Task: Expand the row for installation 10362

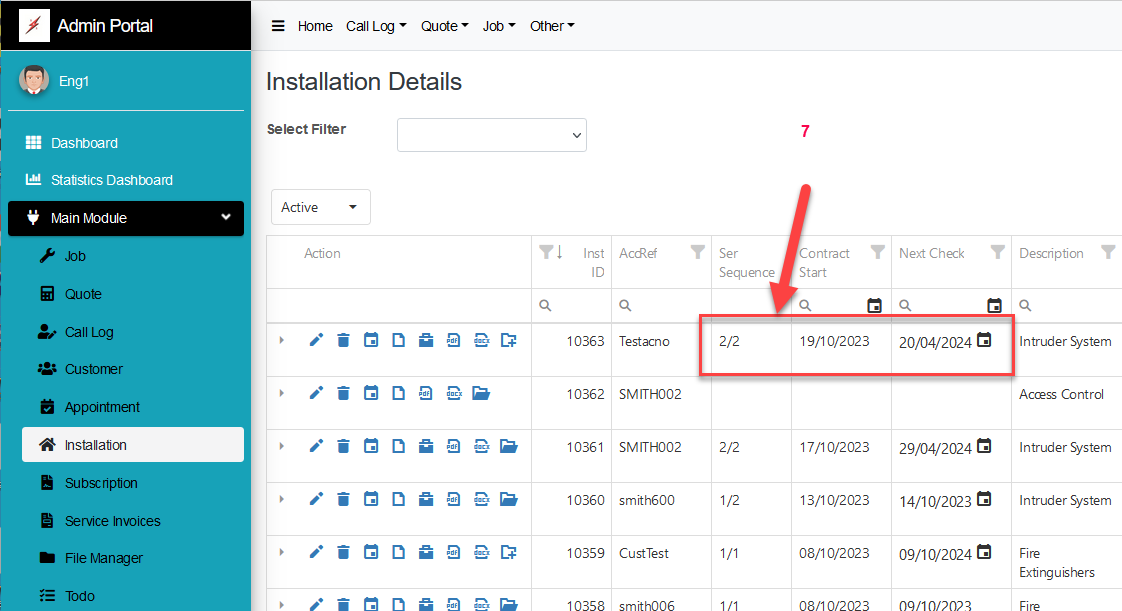Action: tap(282, 394)
